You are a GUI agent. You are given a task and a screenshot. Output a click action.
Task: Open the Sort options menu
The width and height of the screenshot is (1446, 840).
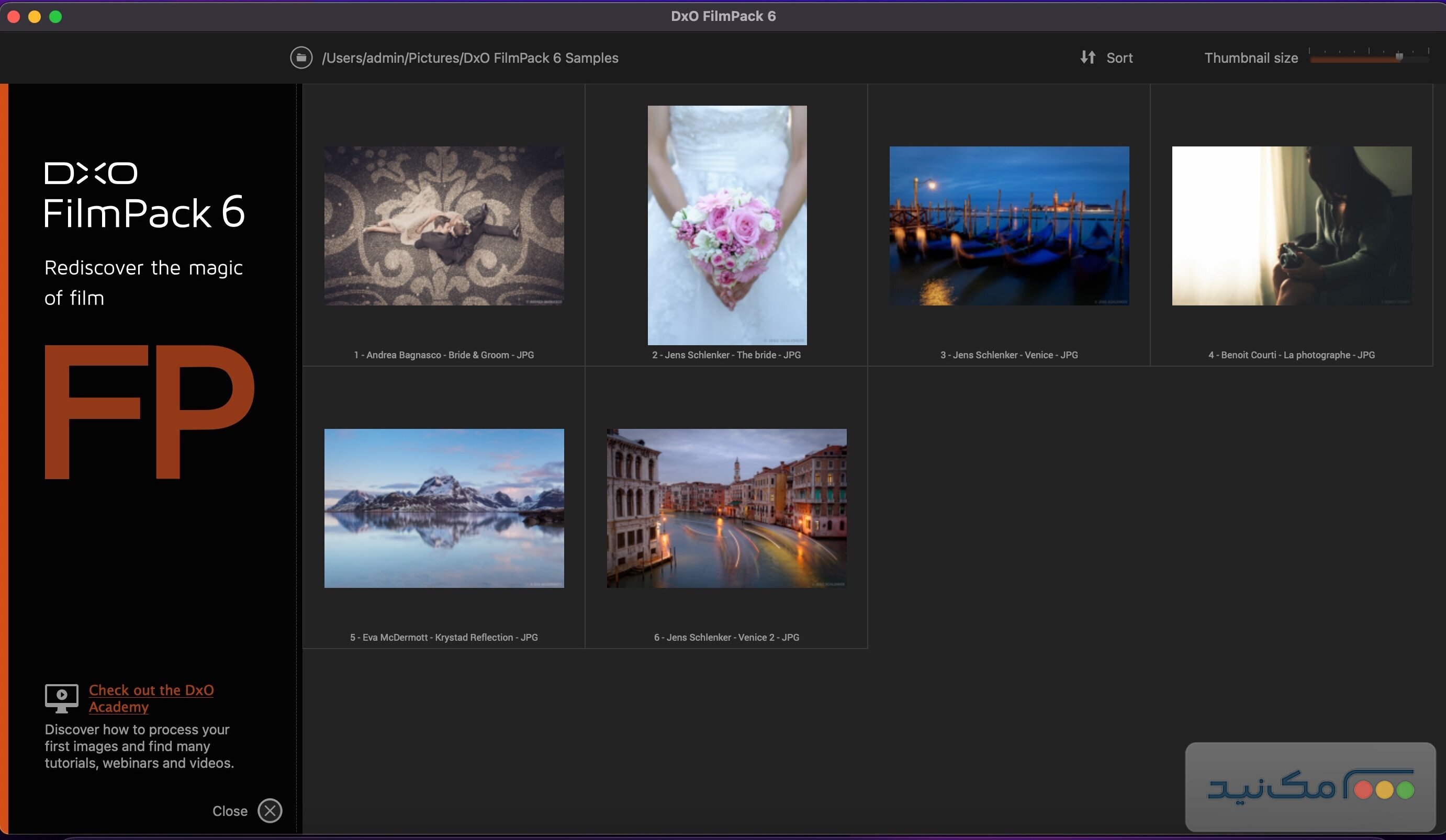tap(1118, 58)
